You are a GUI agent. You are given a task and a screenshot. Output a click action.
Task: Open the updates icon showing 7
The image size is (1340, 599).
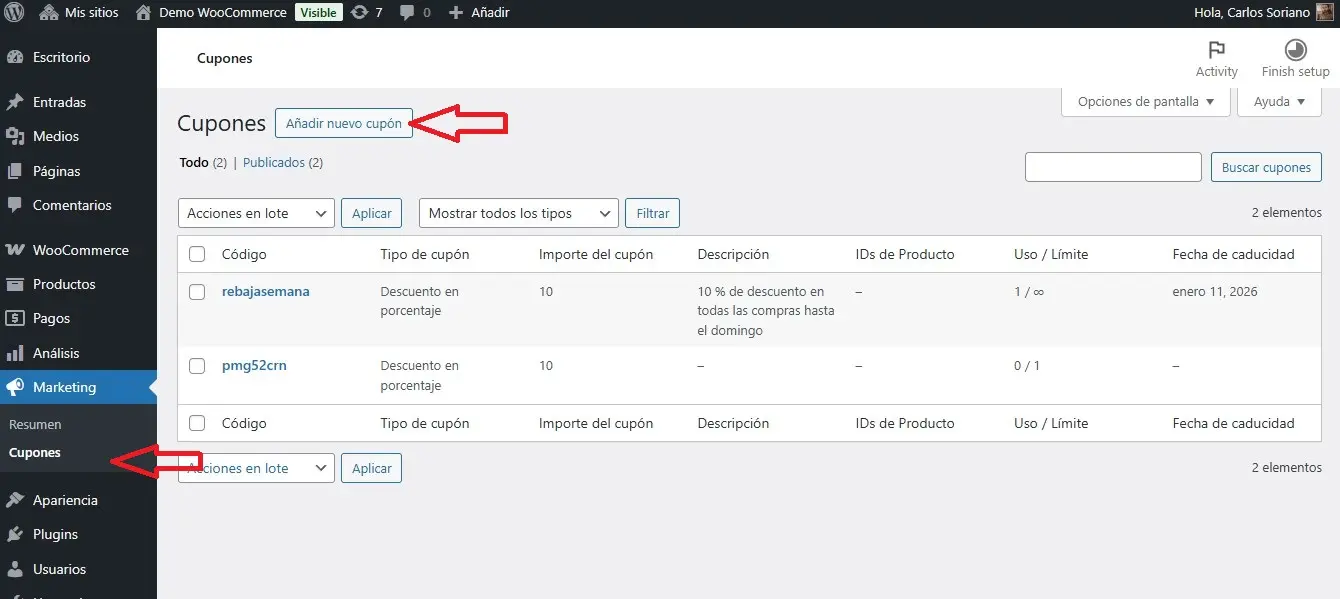click(360, 13)
